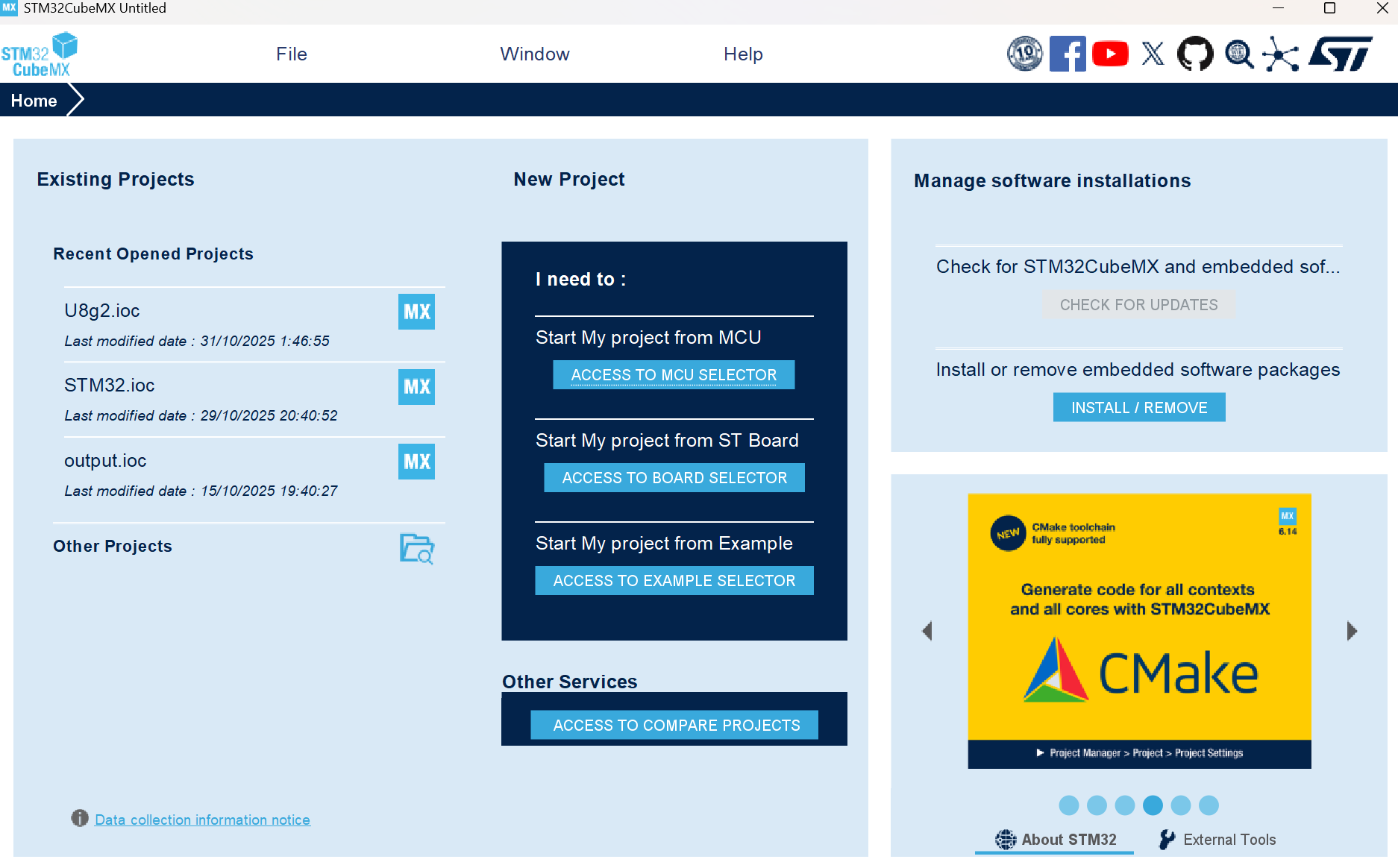The image size is (1398, 868).
Task: Click the info icon beside data notice
Action: tap(80, 818)
